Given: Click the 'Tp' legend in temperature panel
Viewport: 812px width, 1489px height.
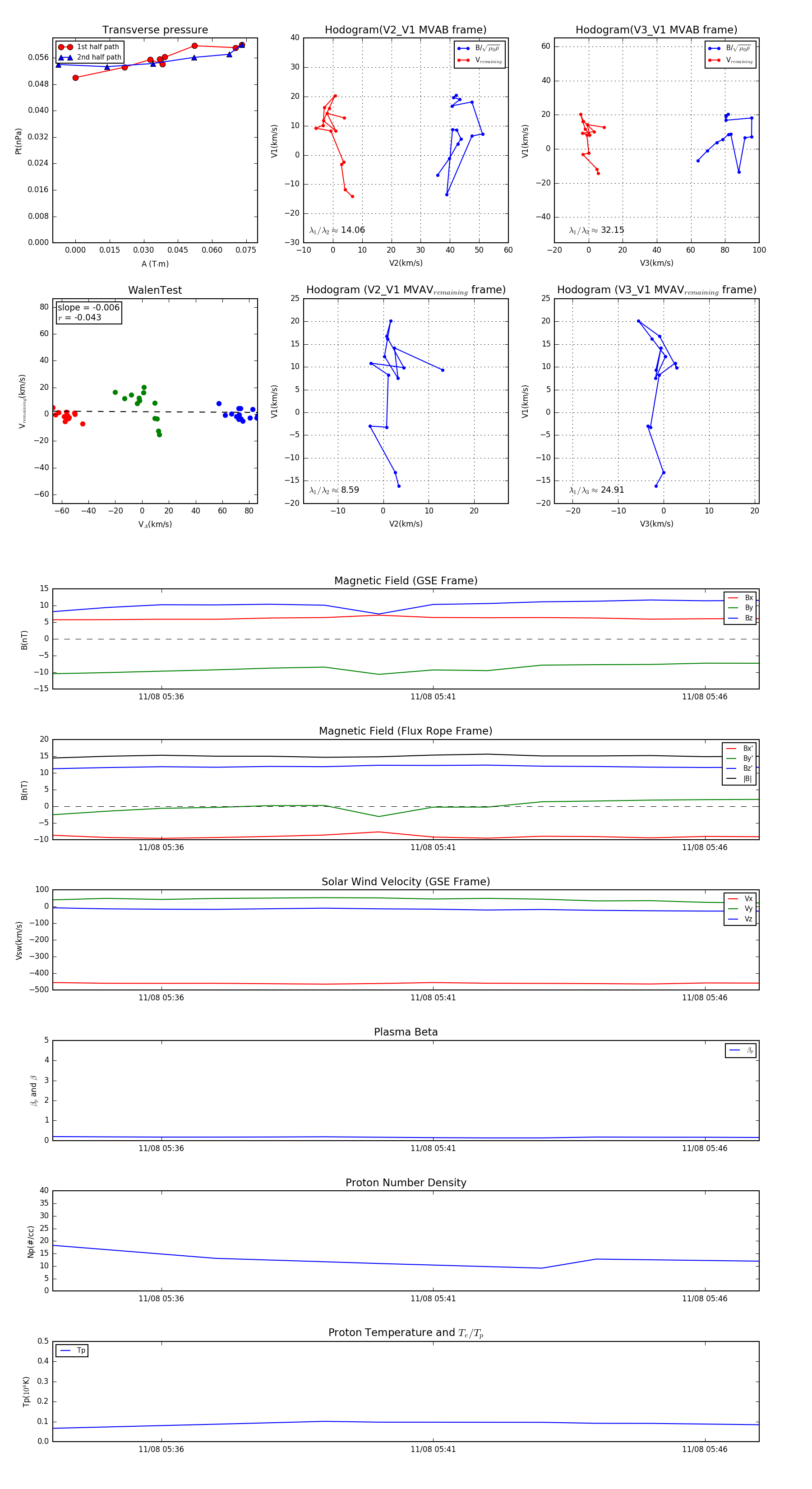Looking at the screenshot, I should (72, 1350).
